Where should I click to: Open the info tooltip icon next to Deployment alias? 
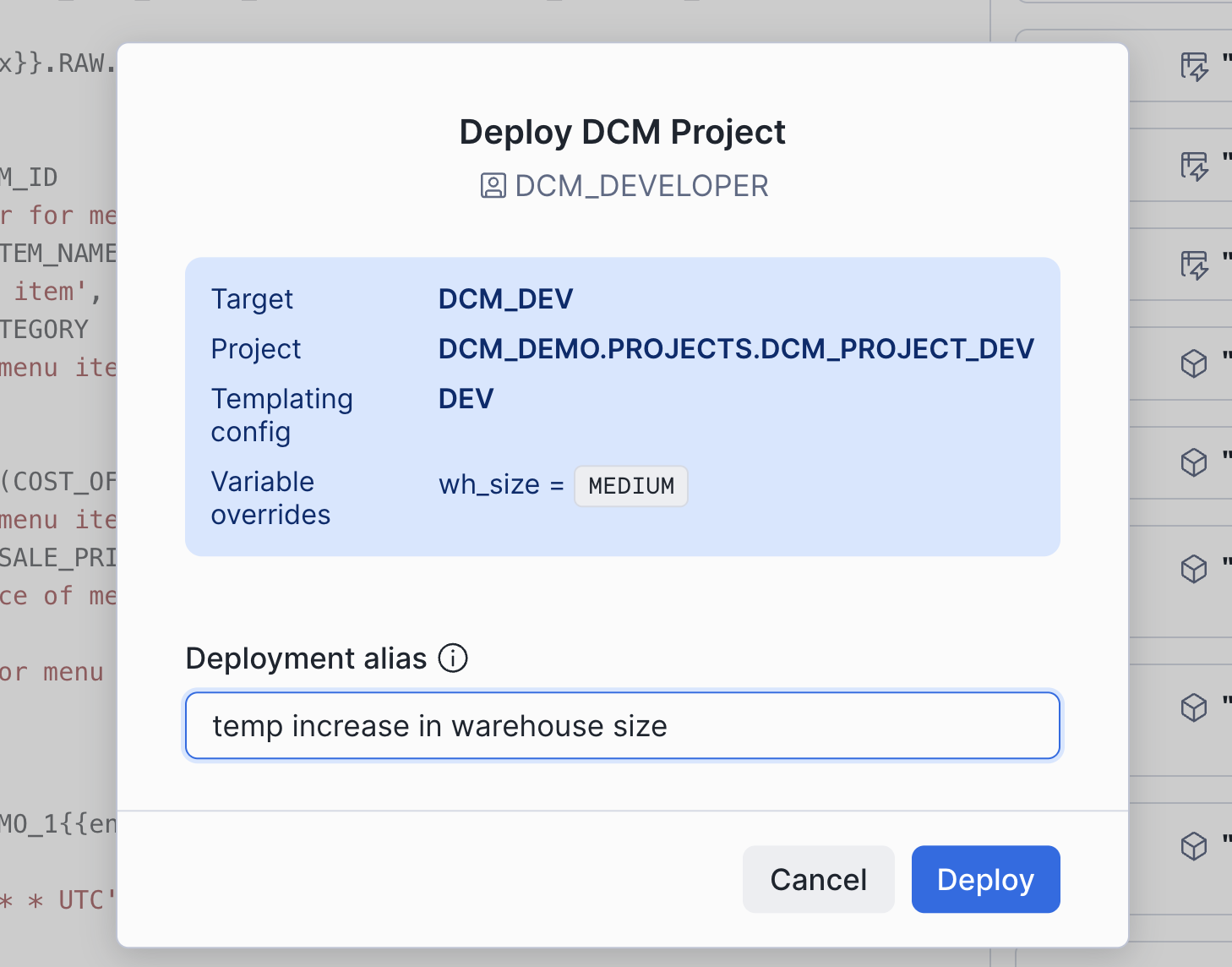click(x=453, y=658)
